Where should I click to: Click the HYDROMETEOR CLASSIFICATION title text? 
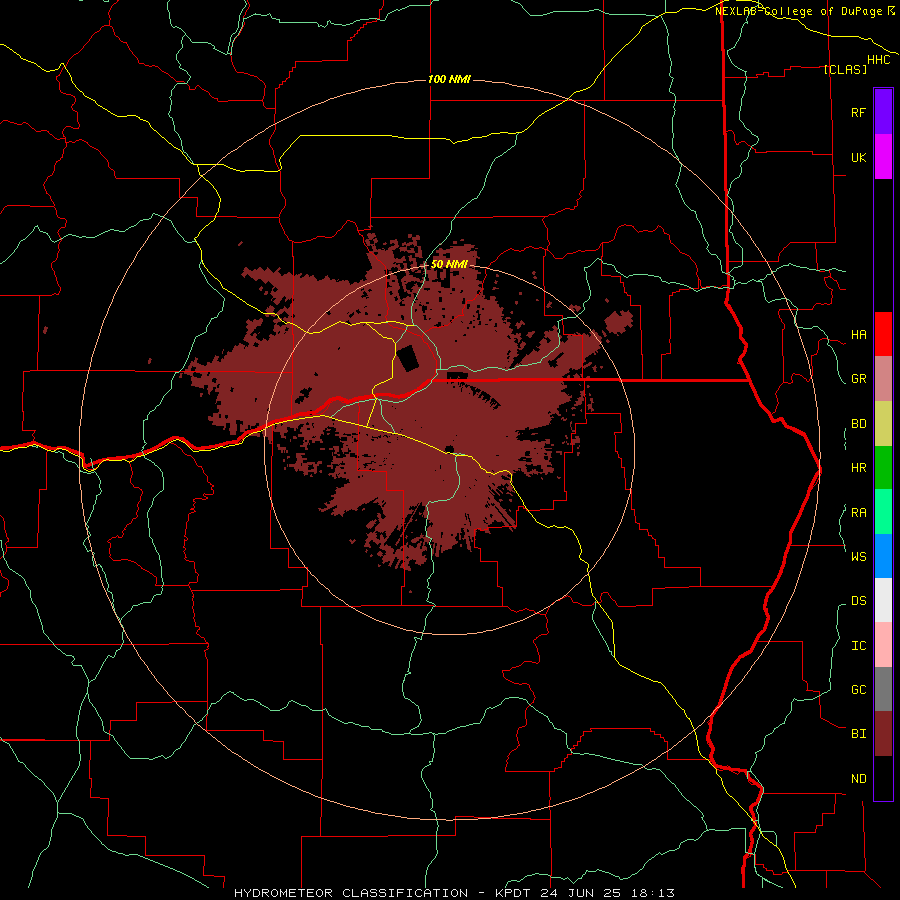351,893
